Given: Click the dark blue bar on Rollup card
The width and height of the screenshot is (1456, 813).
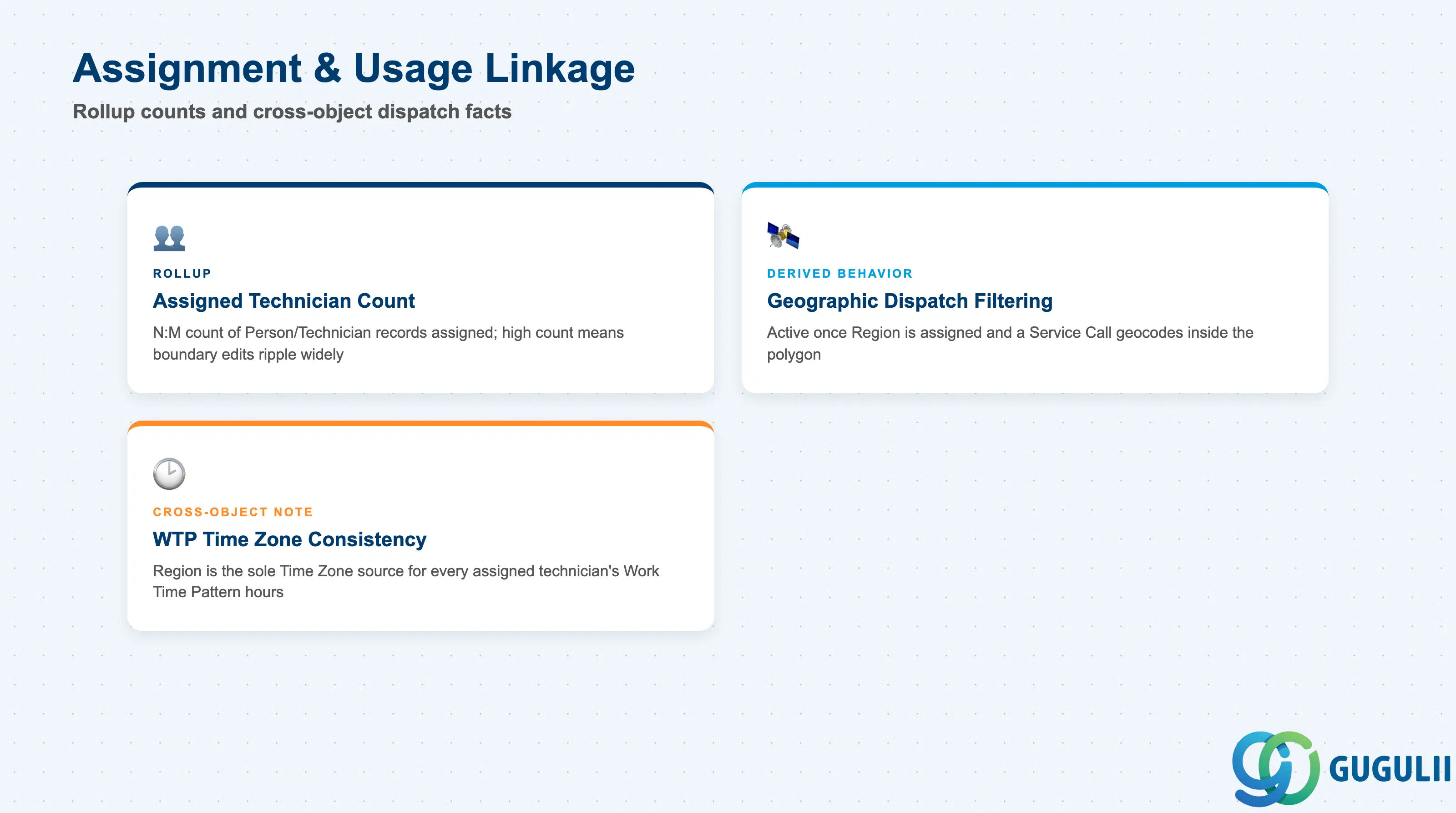Looking at the screenshot, I should (420, 185).
